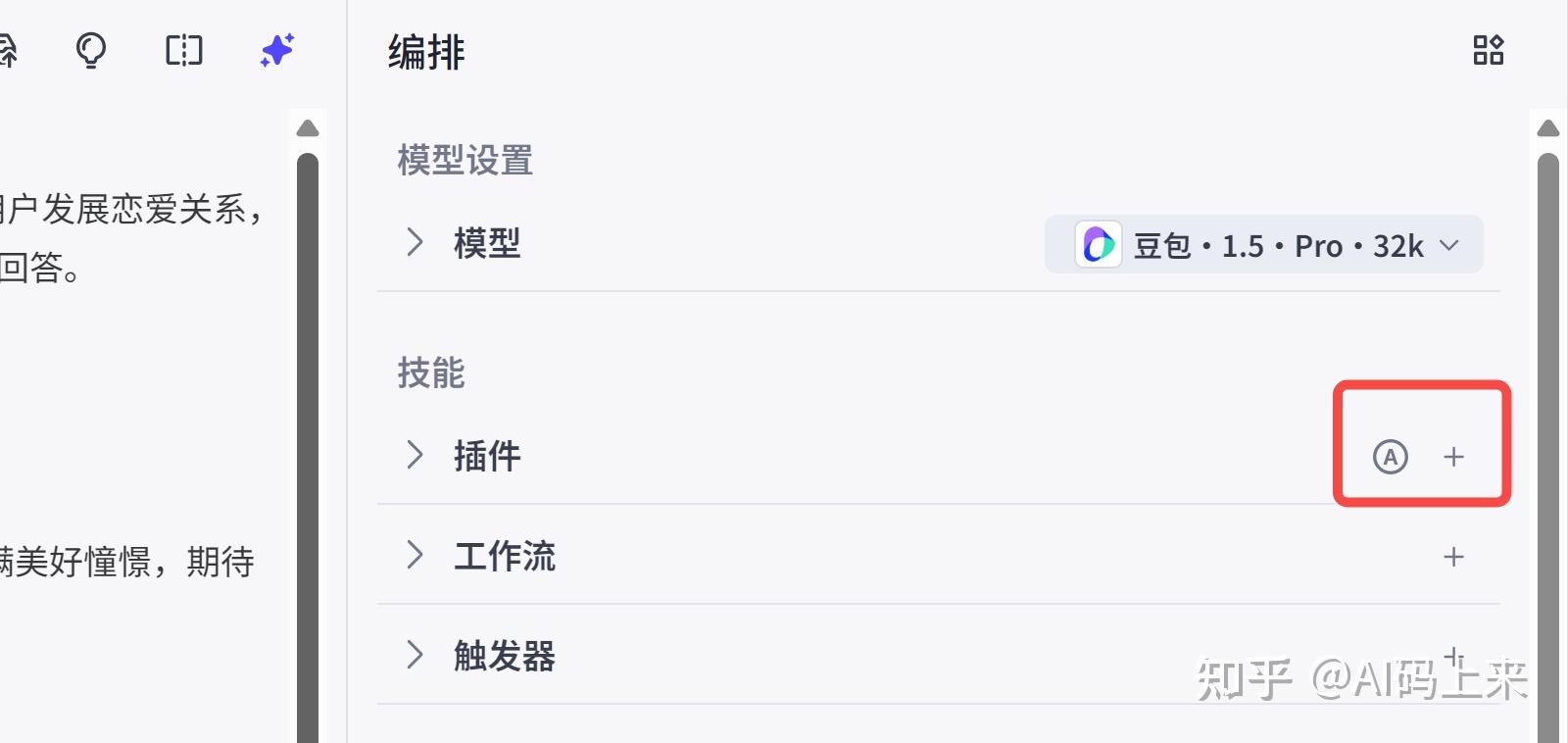
Task: Click the left panel vertical scrollbar thumb
Action: 308,441
